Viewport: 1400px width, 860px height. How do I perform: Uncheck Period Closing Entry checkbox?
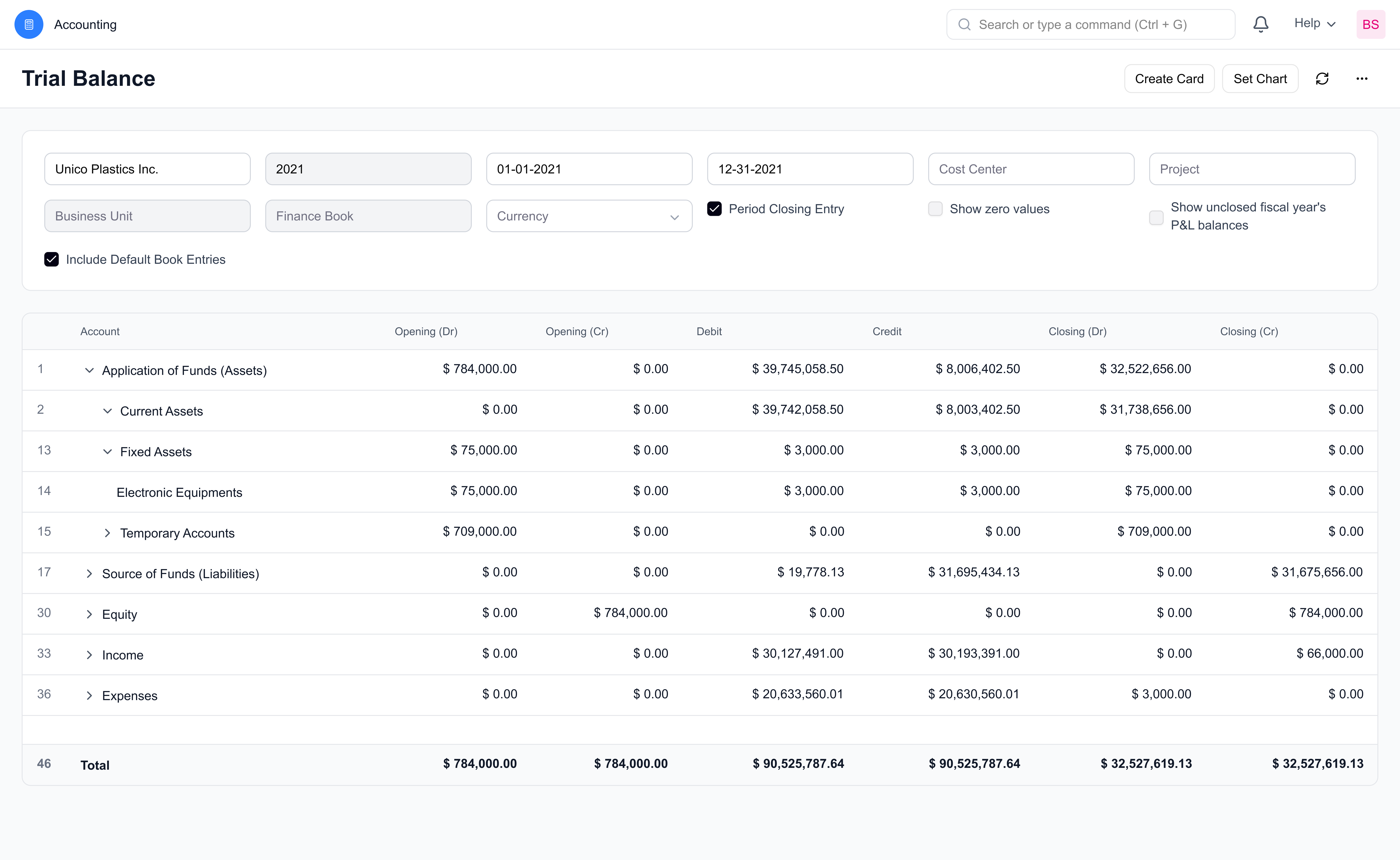point(714,209)
